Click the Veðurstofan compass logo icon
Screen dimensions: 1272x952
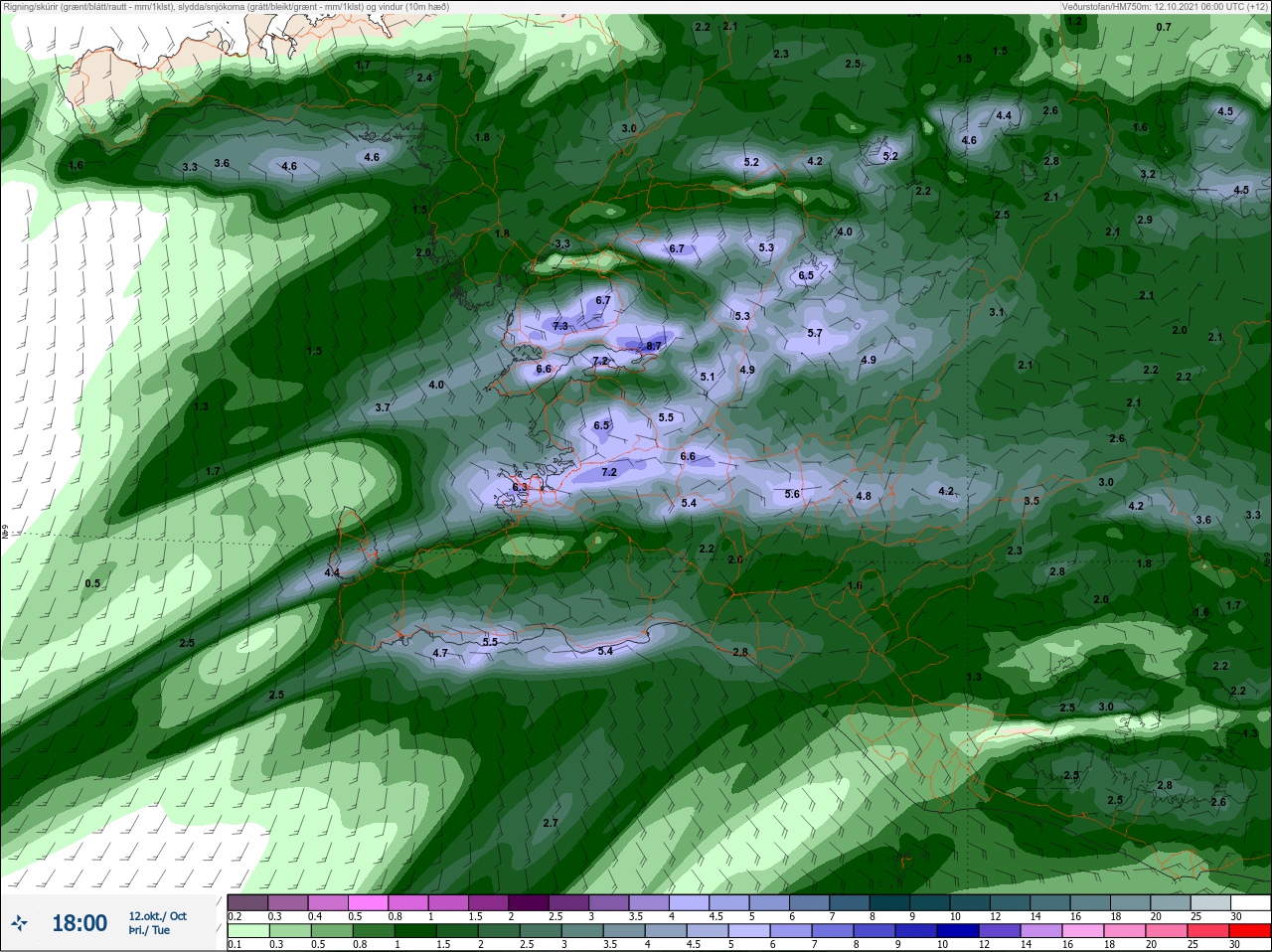[x=20, y=923]
